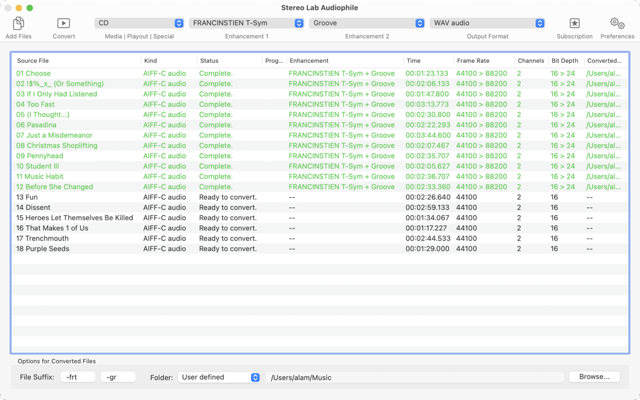Expand the FRANCINSTIEN T-Sym Enhancement 1 dropdown
The height and width of the screenshot is (400, 640).
point(246,23)
